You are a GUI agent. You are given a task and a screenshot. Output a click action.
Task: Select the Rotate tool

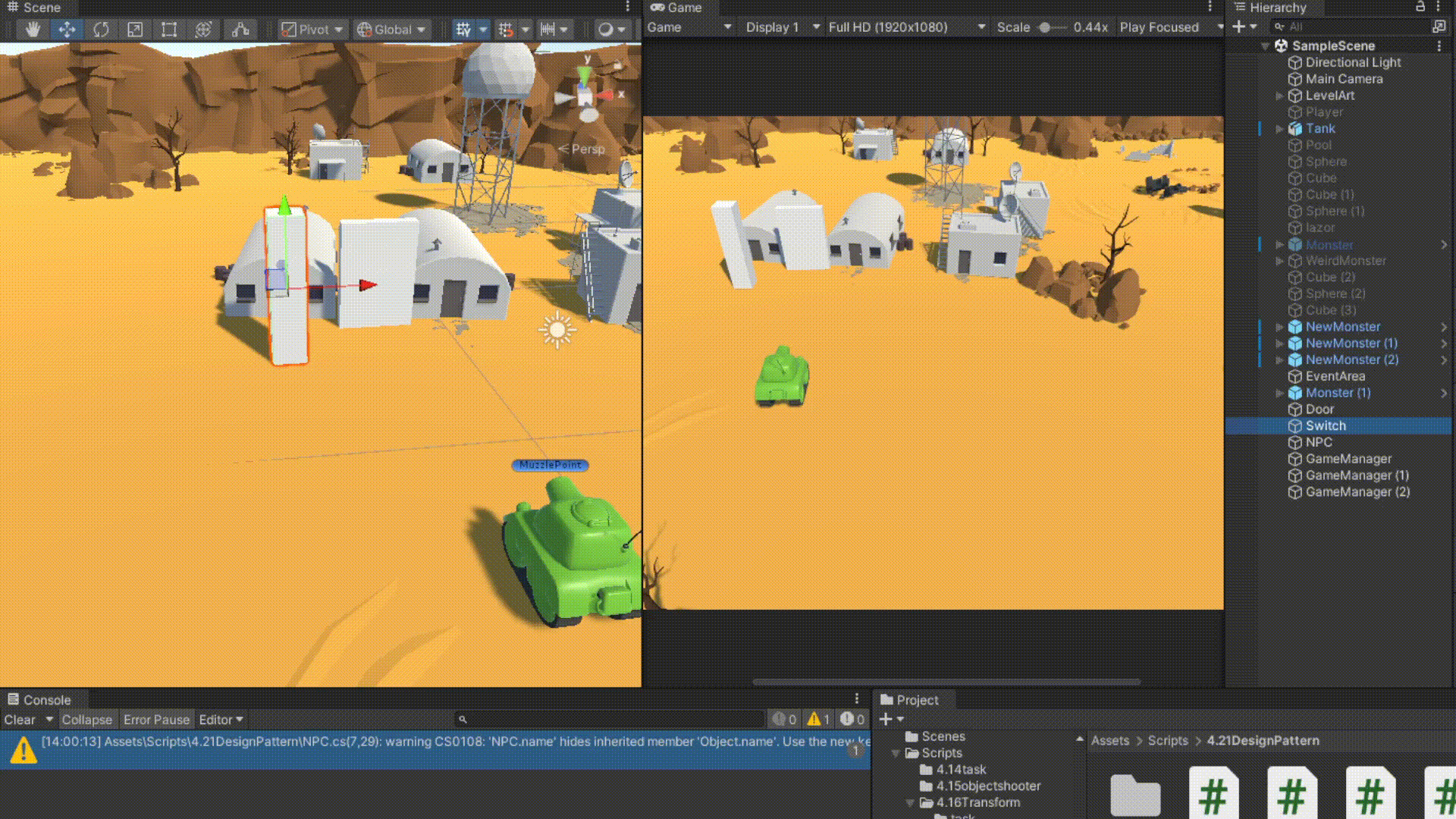coord(101,30)
